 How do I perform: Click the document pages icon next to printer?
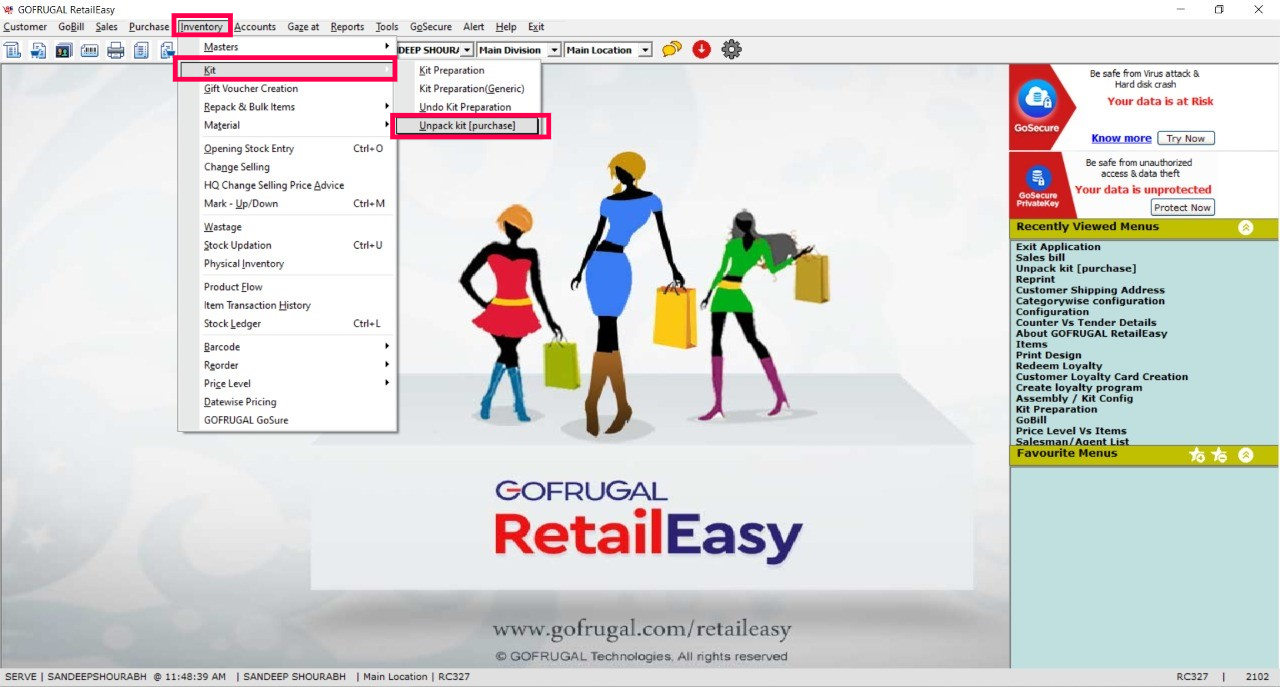tap(141, 50)
